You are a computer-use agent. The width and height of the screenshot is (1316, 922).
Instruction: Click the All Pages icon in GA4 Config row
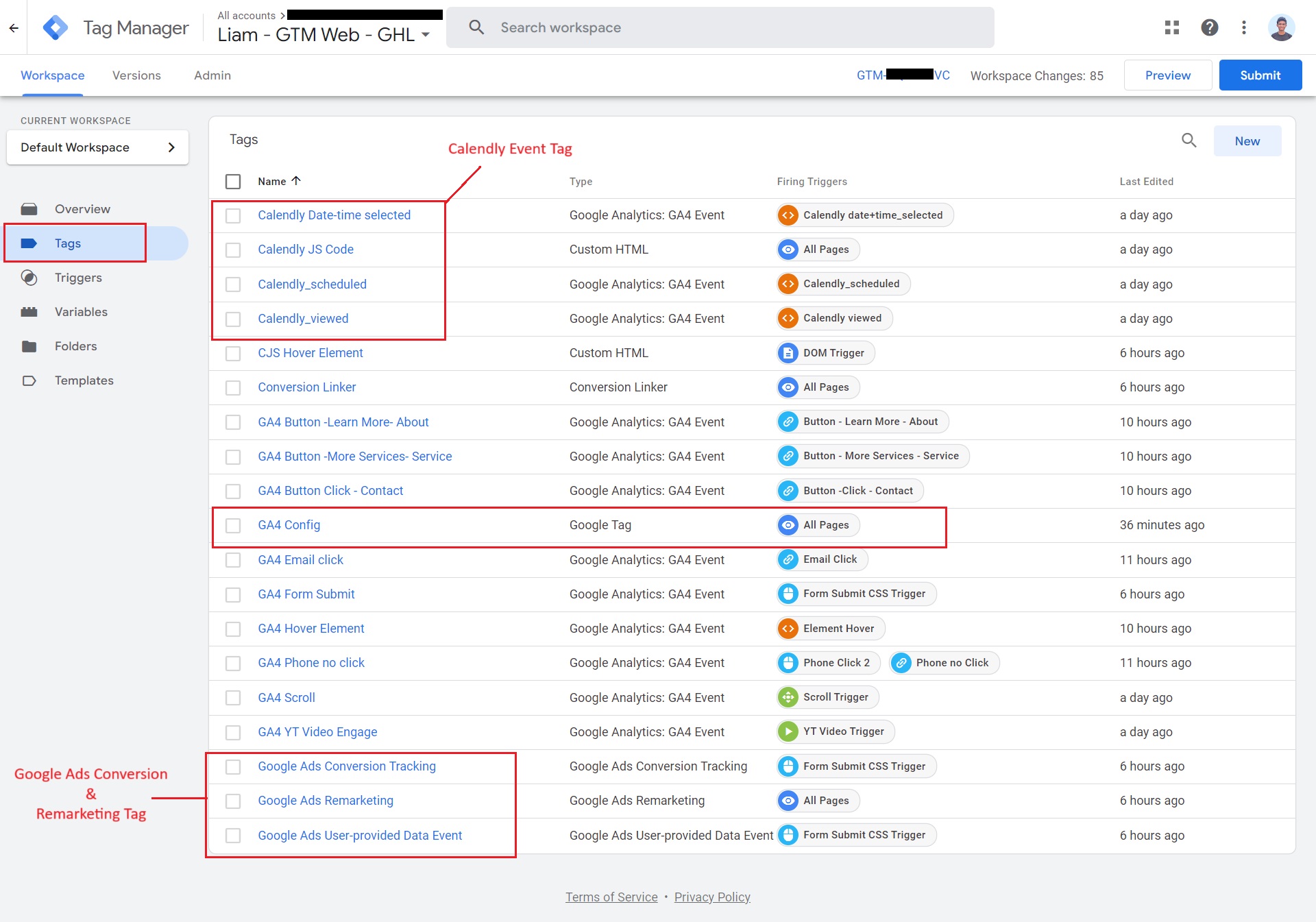[788, 525]
